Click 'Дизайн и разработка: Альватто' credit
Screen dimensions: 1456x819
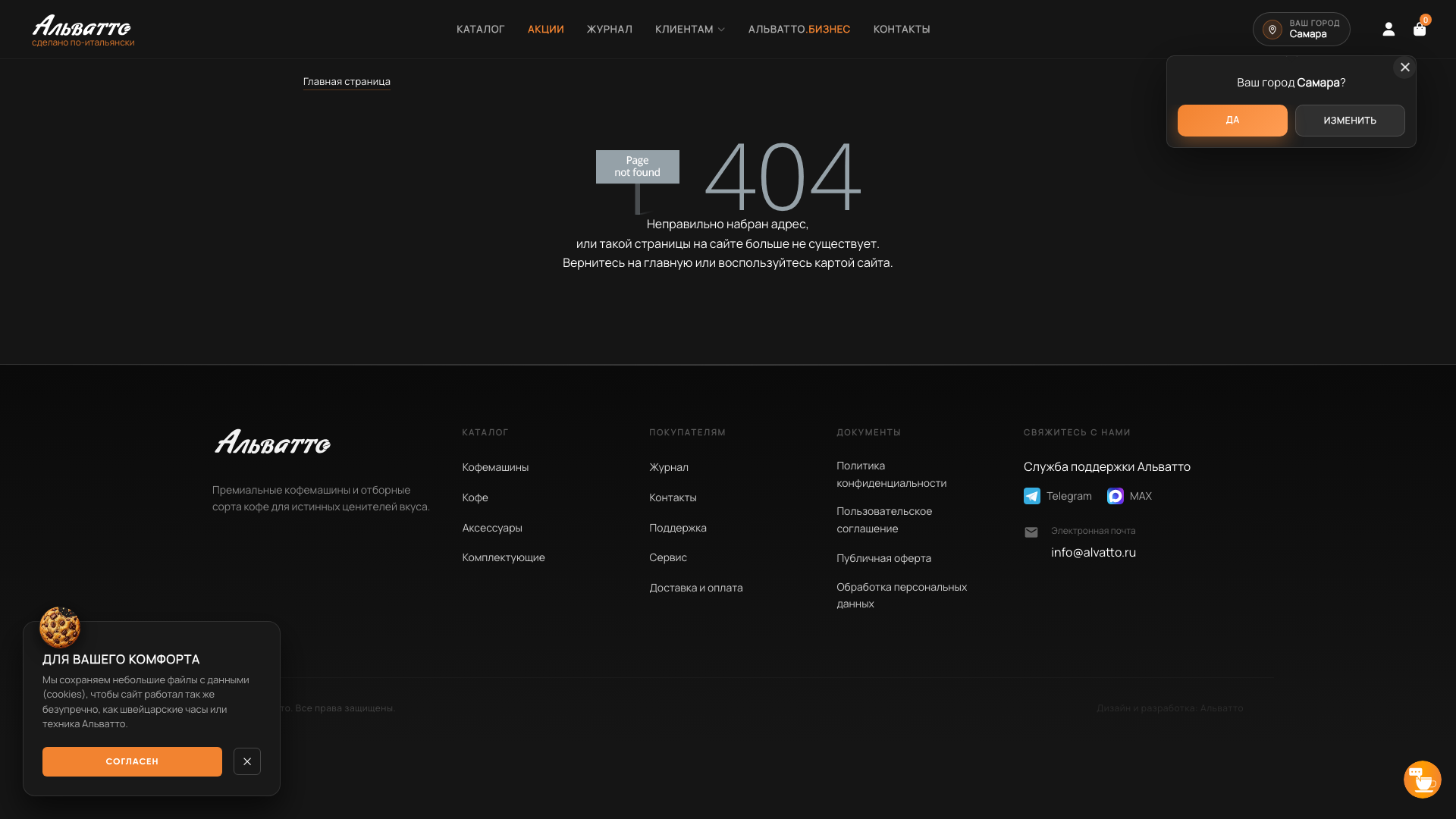pos(1170,708)
